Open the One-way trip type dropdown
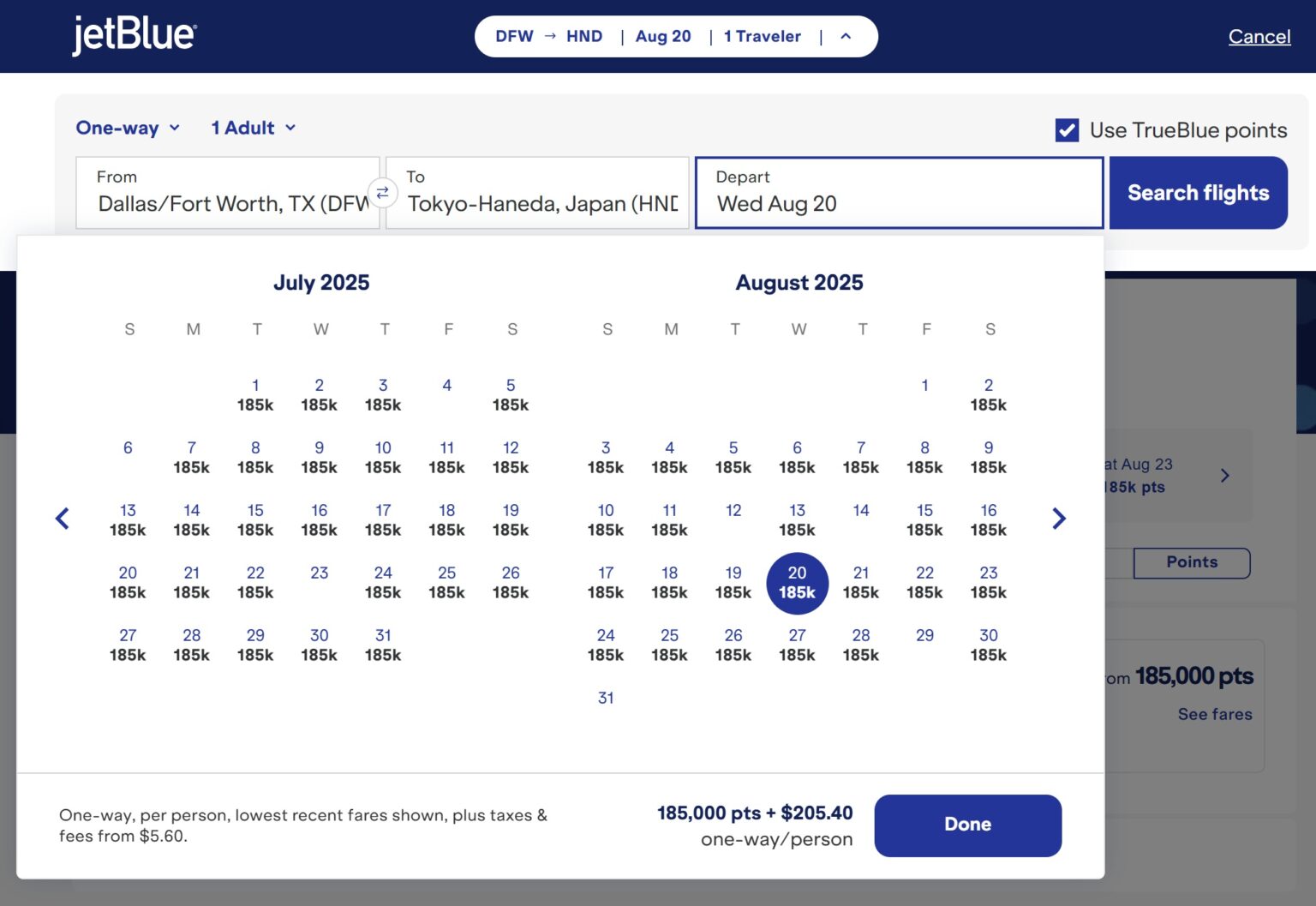1316x906 pixels. pos(128,128)
